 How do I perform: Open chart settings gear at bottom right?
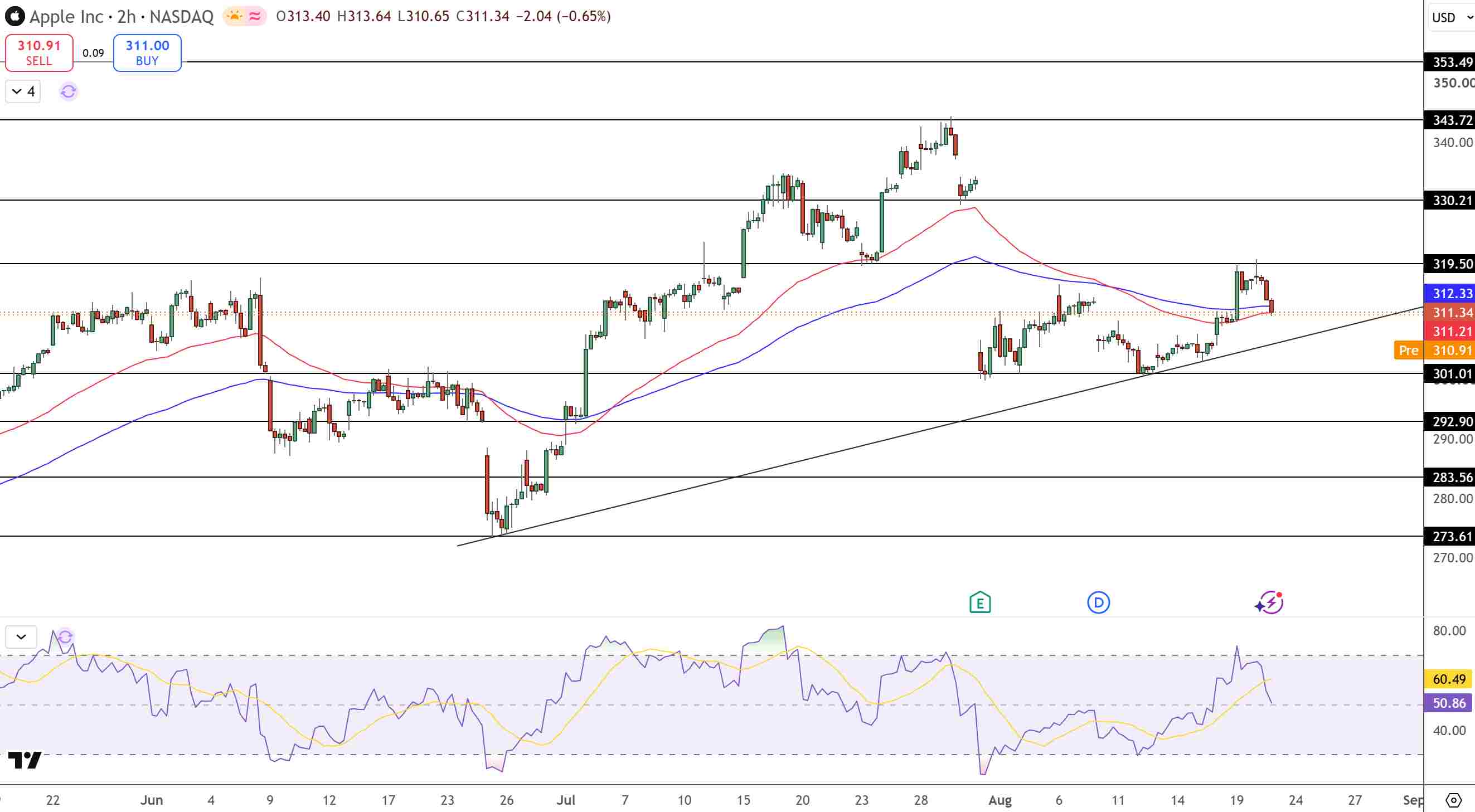1453,800
